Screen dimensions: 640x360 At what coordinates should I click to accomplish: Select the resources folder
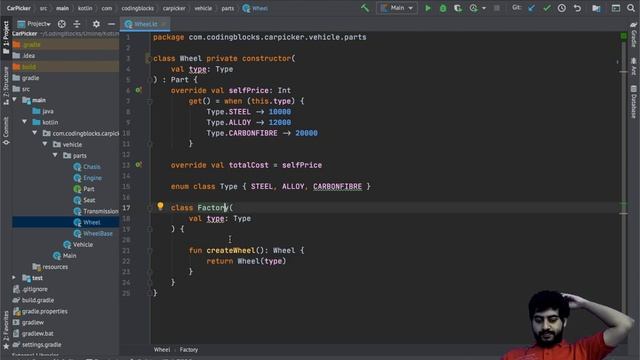pos(51,267)
